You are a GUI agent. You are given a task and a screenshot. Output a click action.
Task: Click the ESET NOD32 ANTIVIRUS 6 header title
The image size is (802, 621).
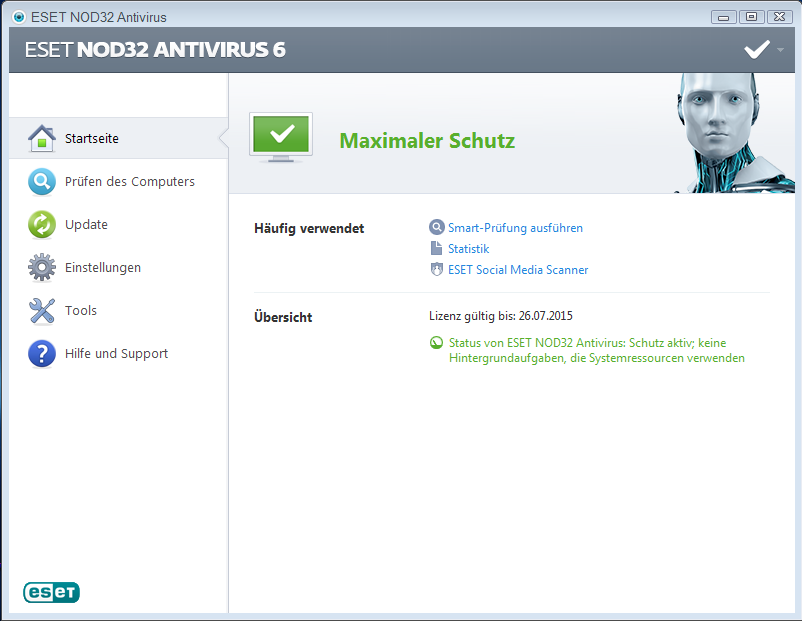point(155,50)
